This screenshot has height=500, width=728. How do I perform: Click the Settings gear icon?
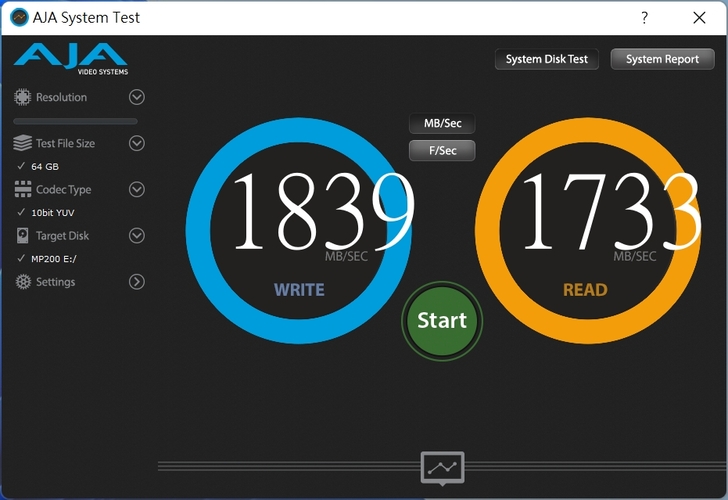22,282
